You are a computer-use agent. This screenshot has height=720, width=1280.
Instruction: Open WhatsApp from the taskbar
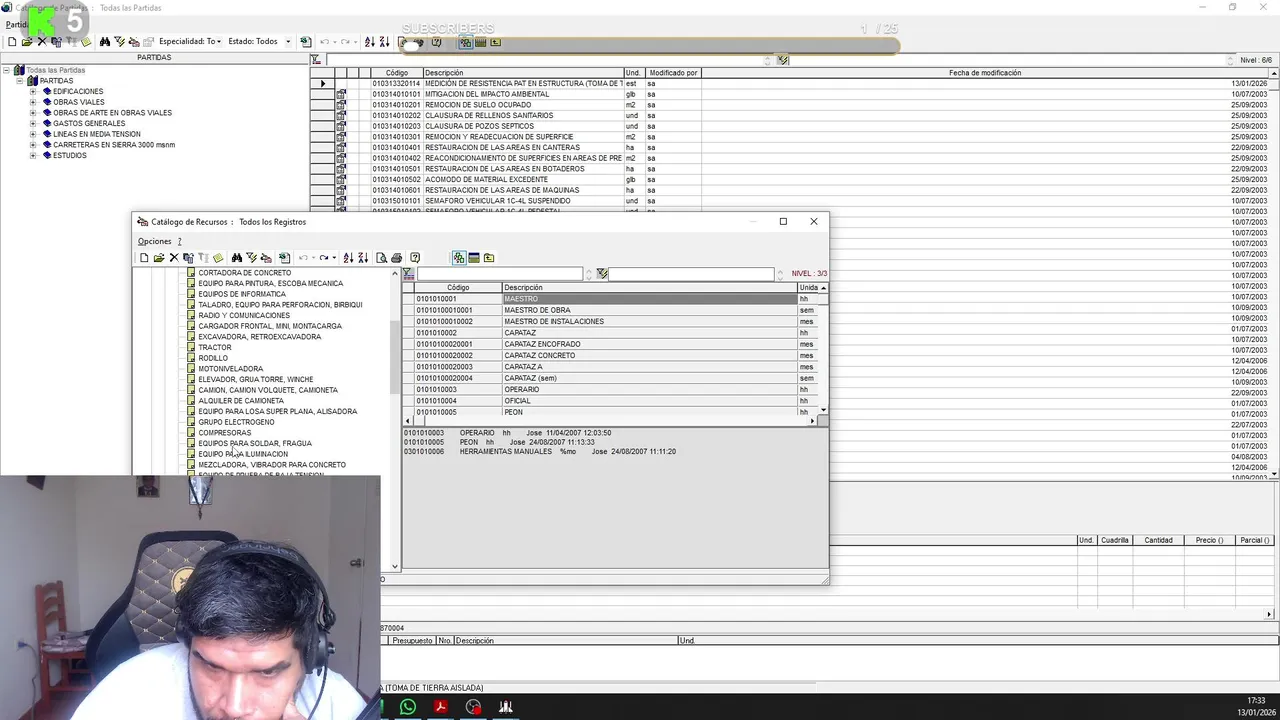click(x=408, y=707)
